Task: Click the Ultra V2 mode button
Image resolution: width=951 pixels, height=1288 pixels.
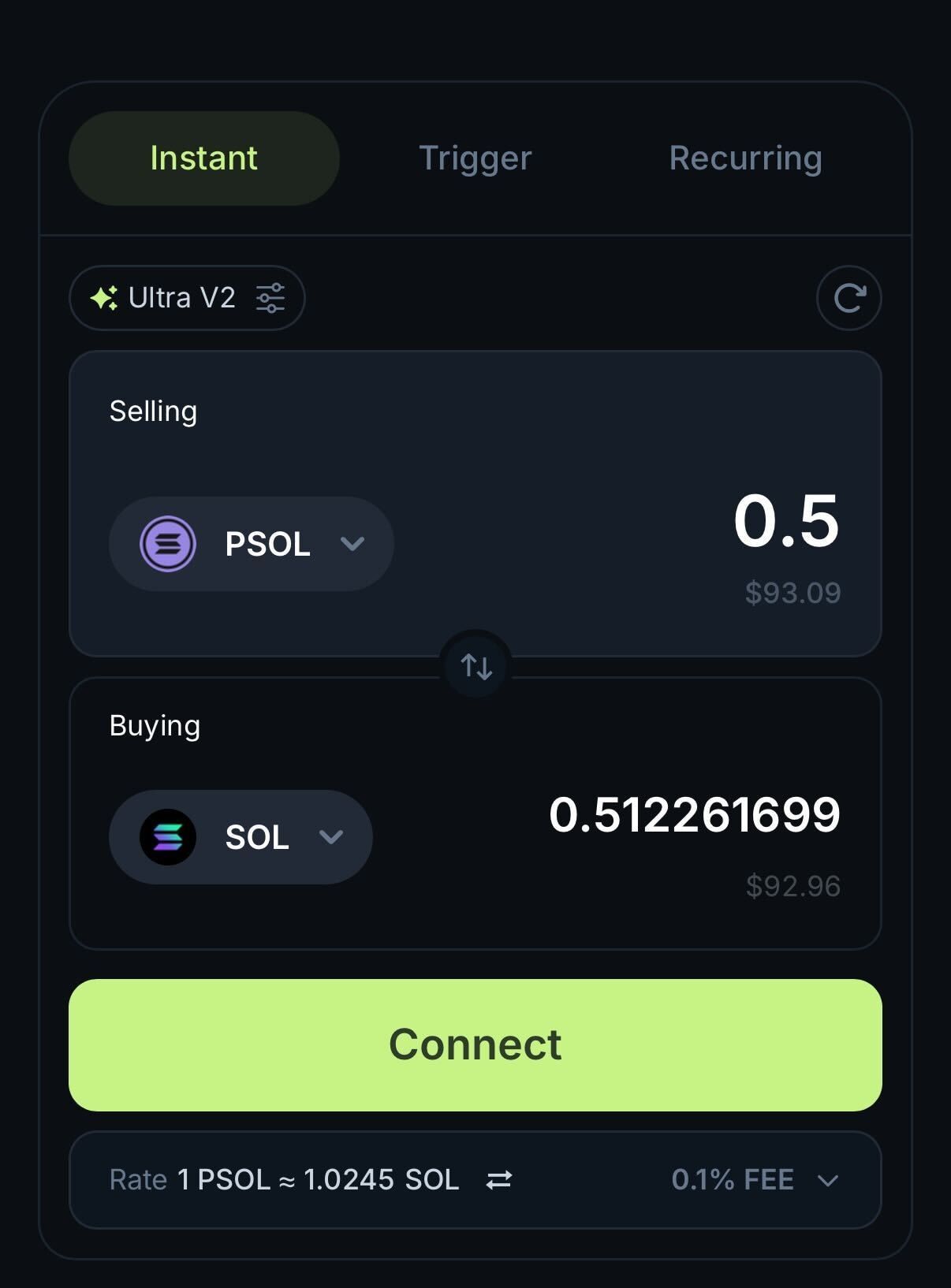Action: (x=187, y=298)
